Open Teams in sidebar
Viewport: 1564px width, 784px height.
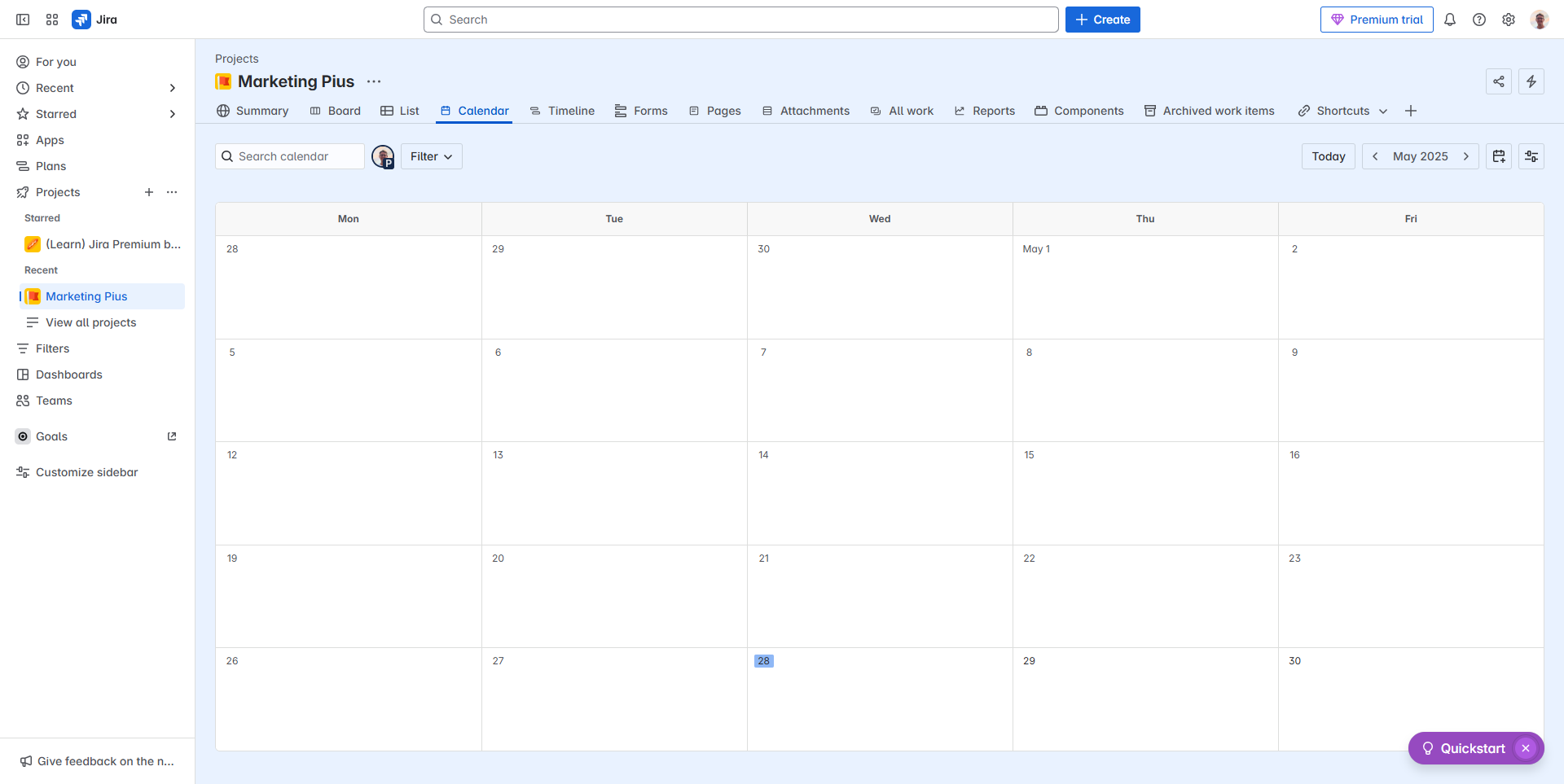(x=98, y=401)
